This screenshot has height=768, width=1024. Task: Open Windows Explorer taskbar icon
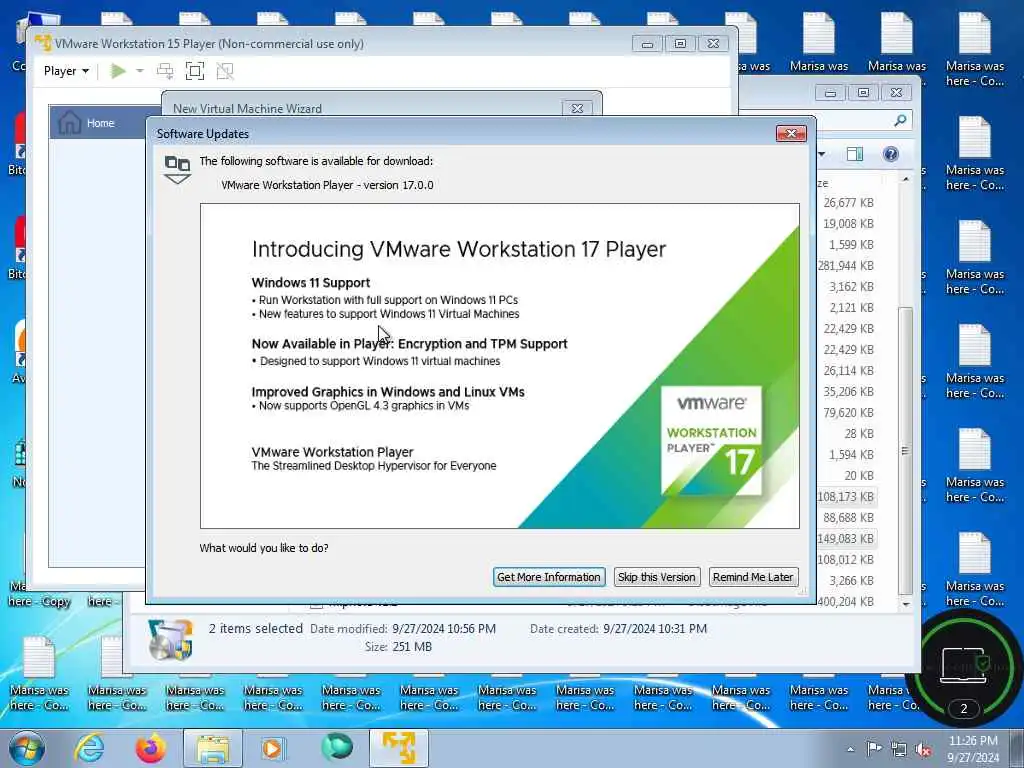coord(213,748)
